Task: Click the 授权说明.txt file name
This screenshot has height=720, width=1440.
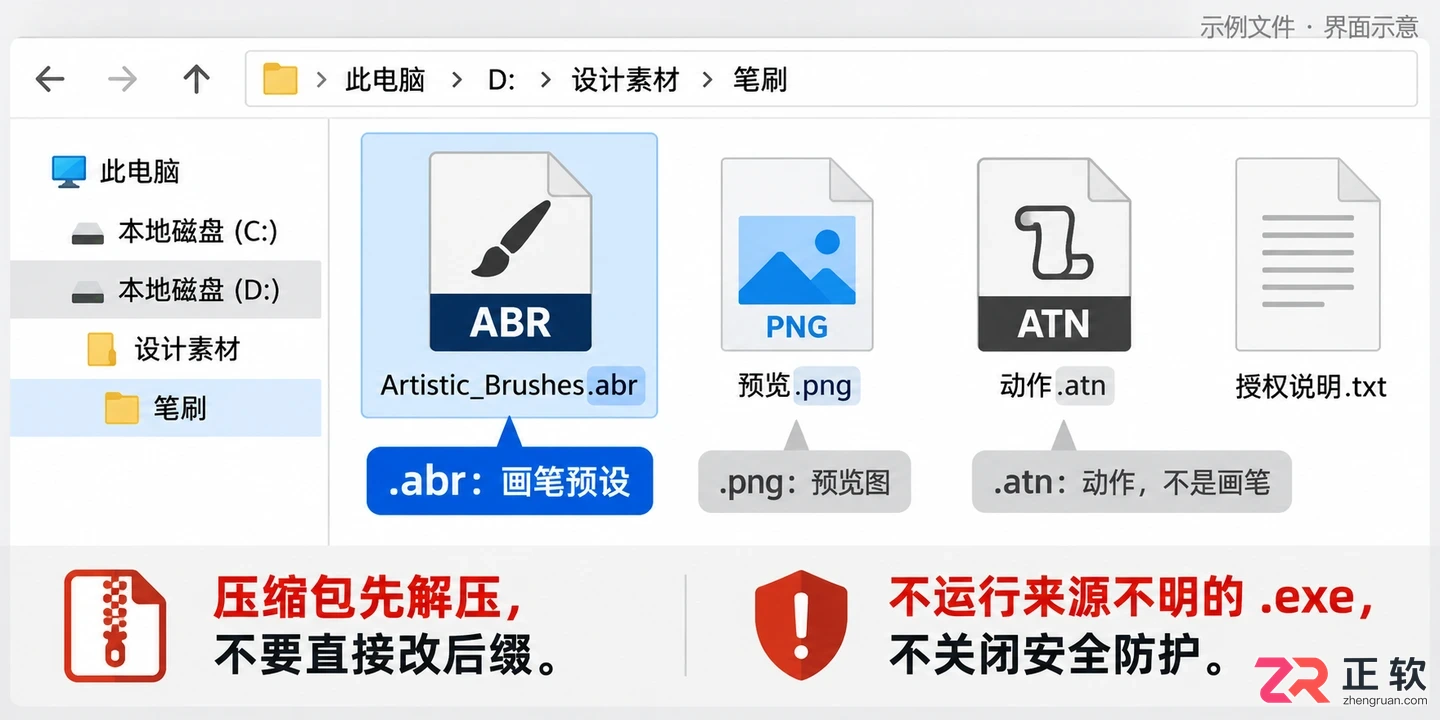Action: (1311, 387)
